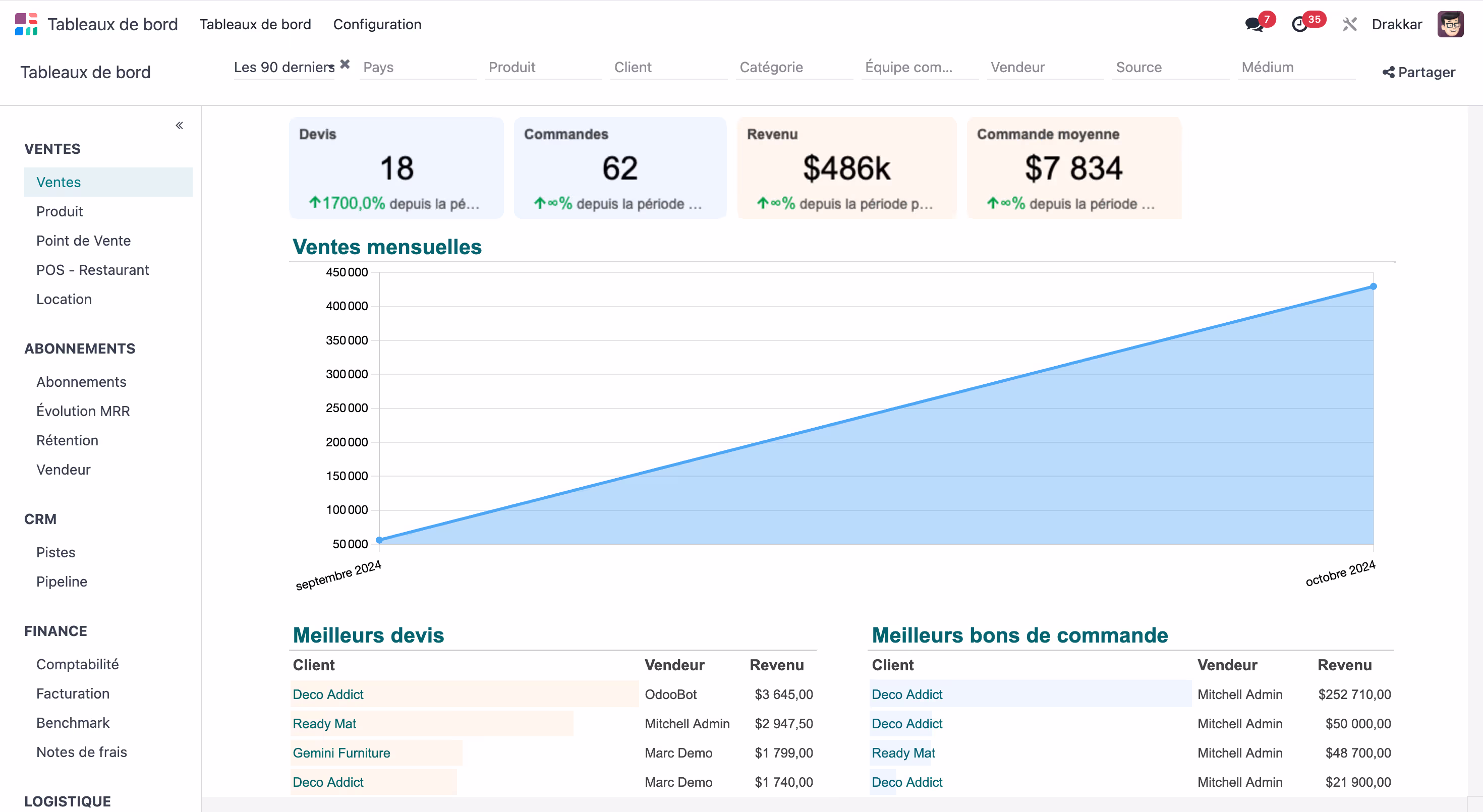Select the Pipeline dashboard in sidebar
Screen dimensions: 1483x812
click(62, 581)
